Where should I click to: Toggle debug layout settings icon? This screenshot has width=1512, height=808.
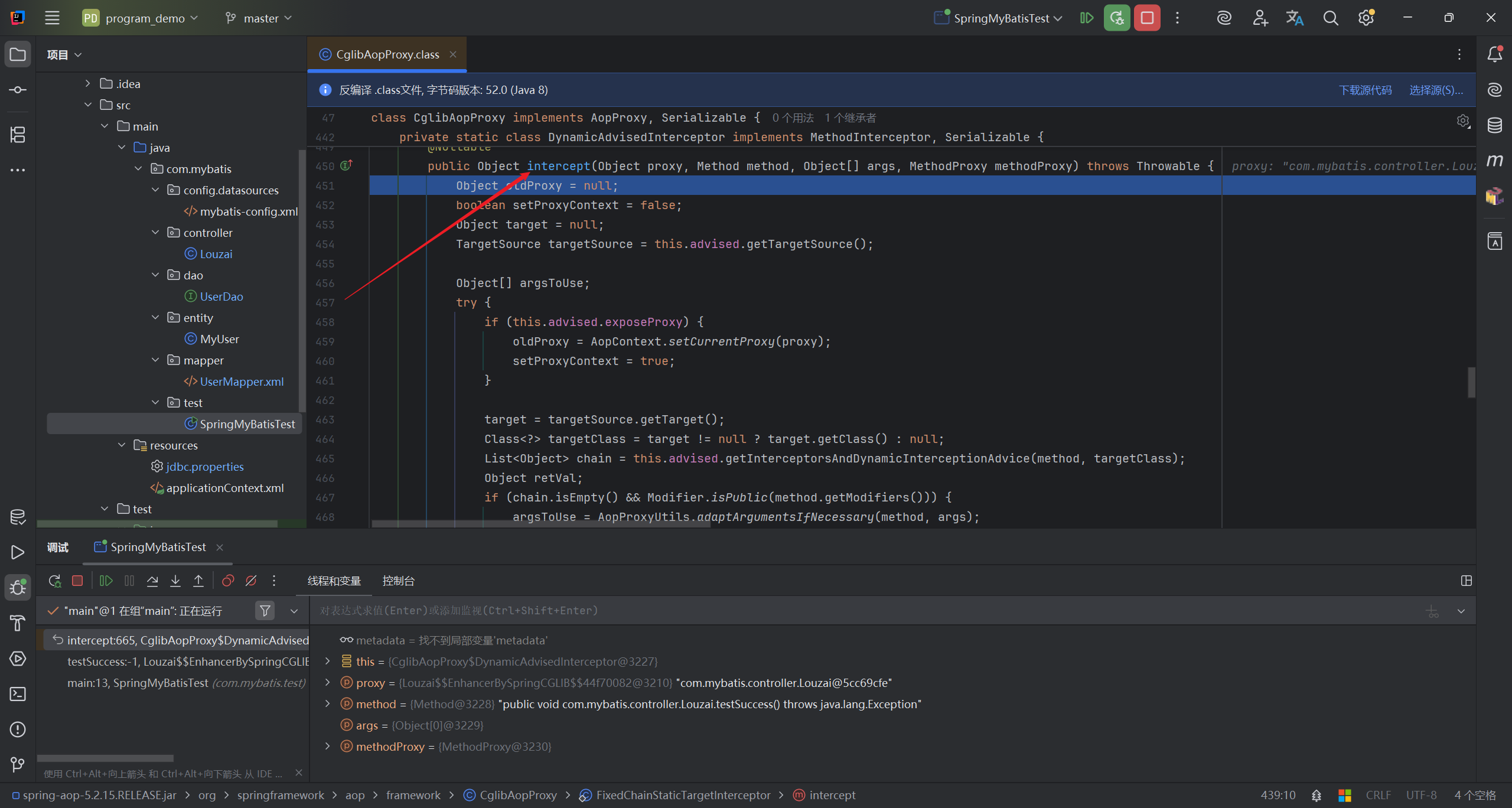(1467, 581)
